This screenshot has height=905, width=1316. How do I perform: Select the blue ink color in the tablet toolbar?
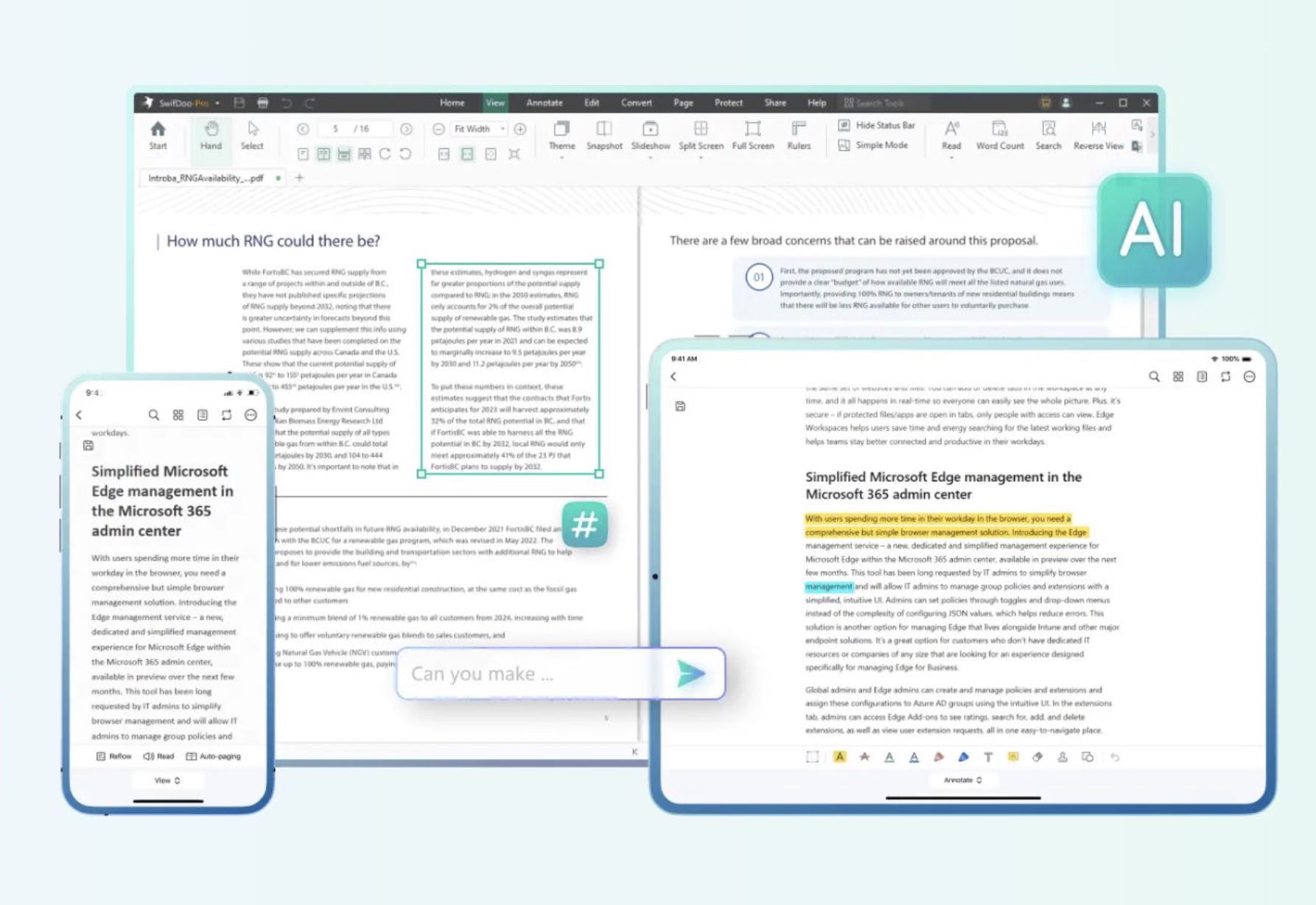[x=964, y=757]
